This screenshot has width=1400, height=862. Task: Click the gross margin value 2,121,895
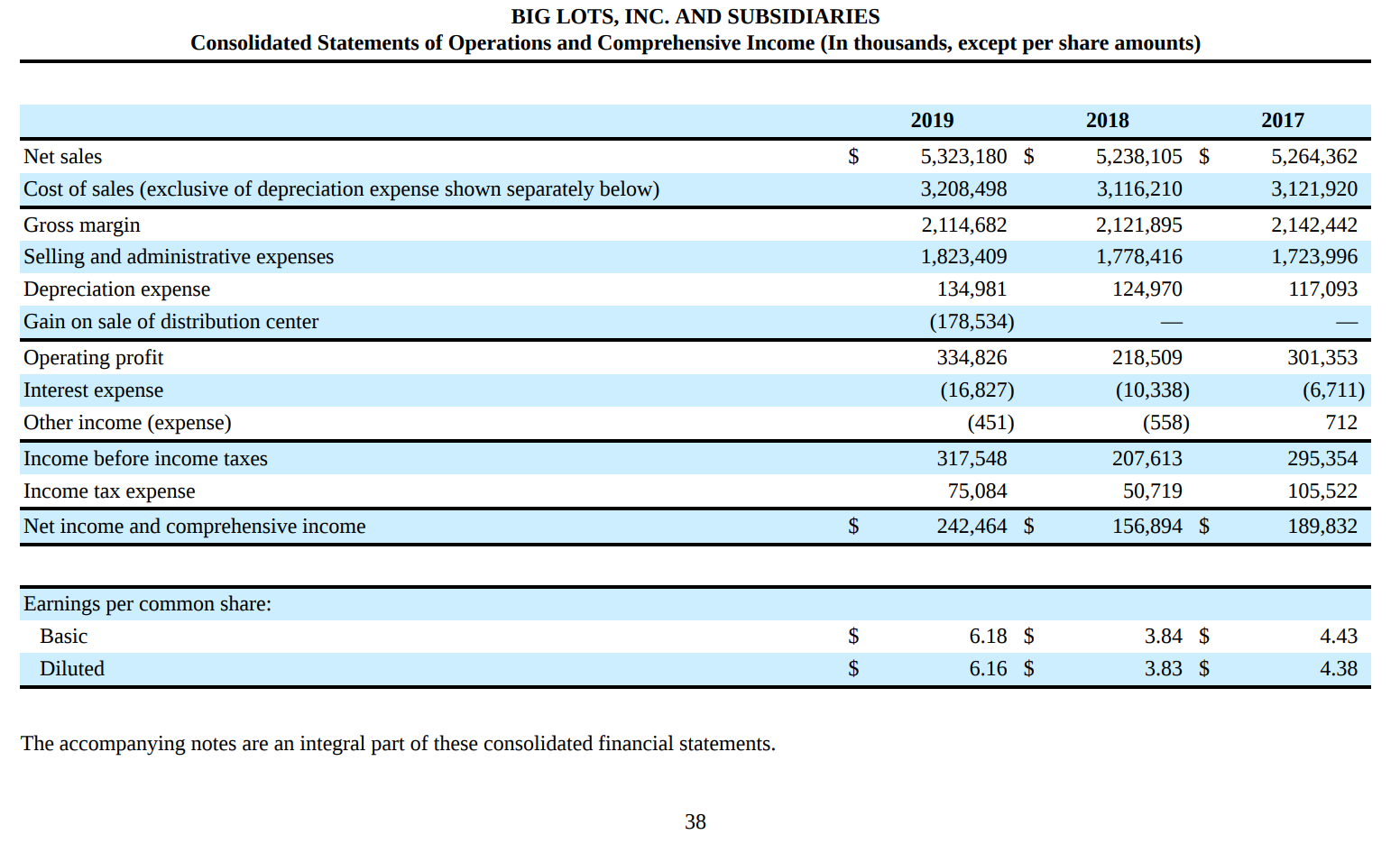(1138, 225)
